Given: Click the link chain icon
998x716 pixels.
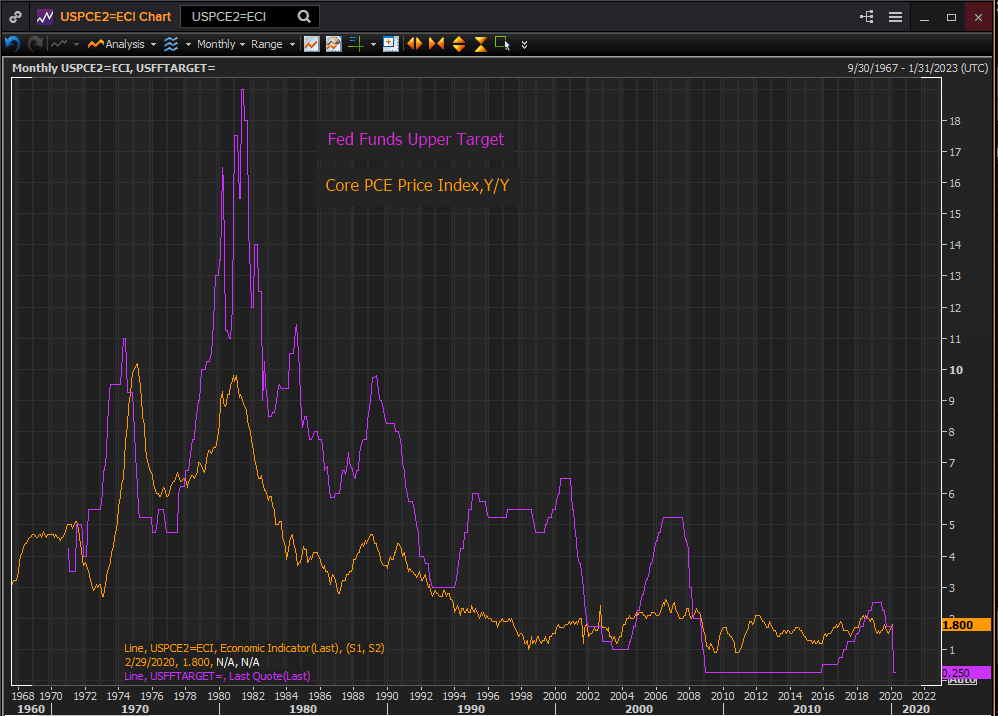Looking at the screenshot, I should click(x=15, y=17).
